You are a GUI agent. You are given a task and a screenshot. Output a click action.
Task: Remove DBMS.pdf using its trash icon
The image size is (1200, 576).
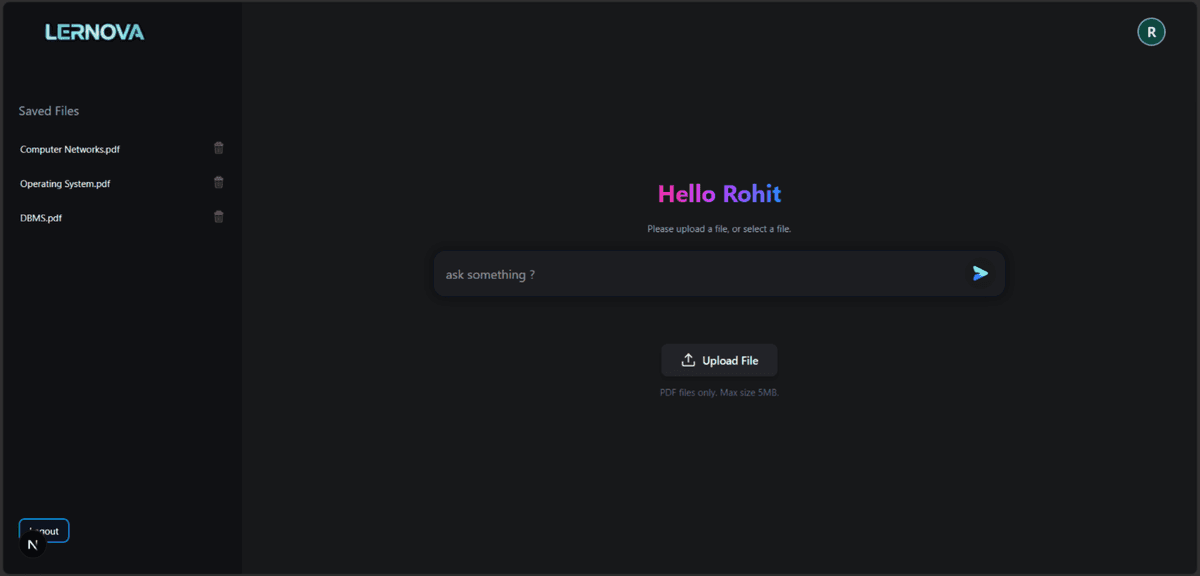click(219, 217)
